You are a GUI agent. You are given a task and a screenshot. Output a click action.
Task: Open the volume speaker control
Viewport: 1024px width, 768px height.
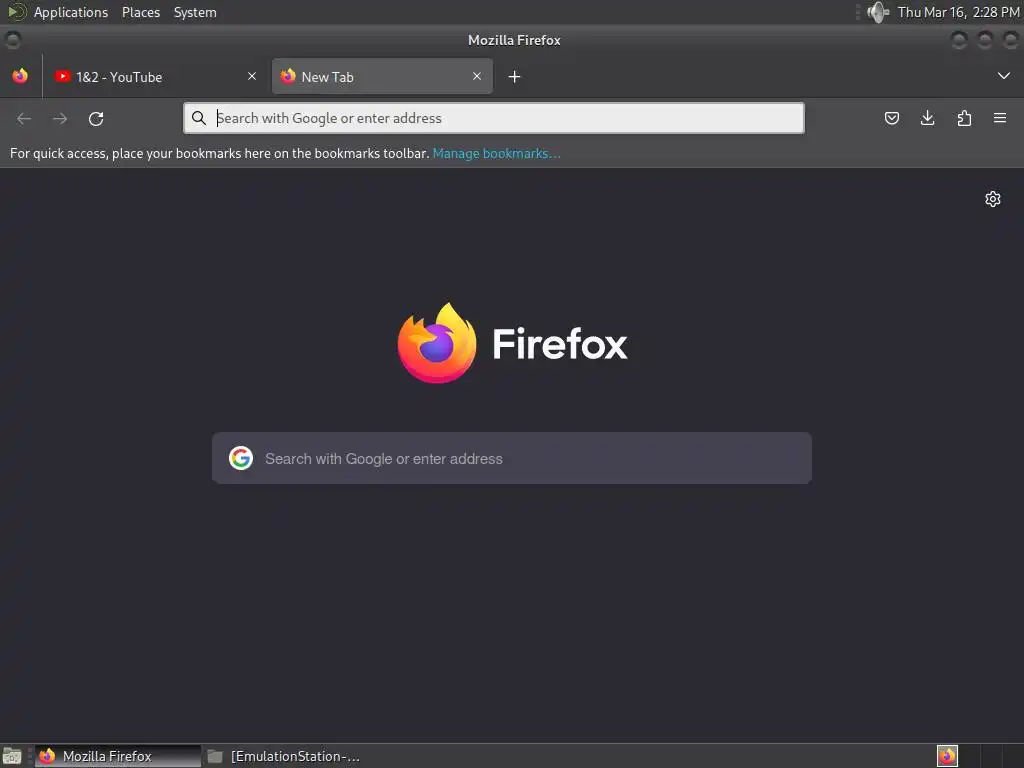coord(878,12)
